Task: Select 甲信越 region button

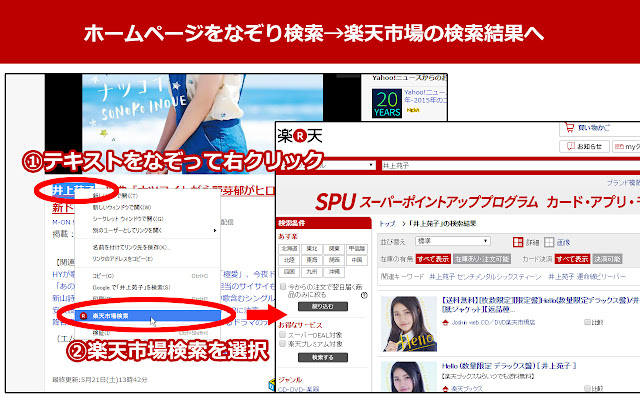Action: pos(357,249)
